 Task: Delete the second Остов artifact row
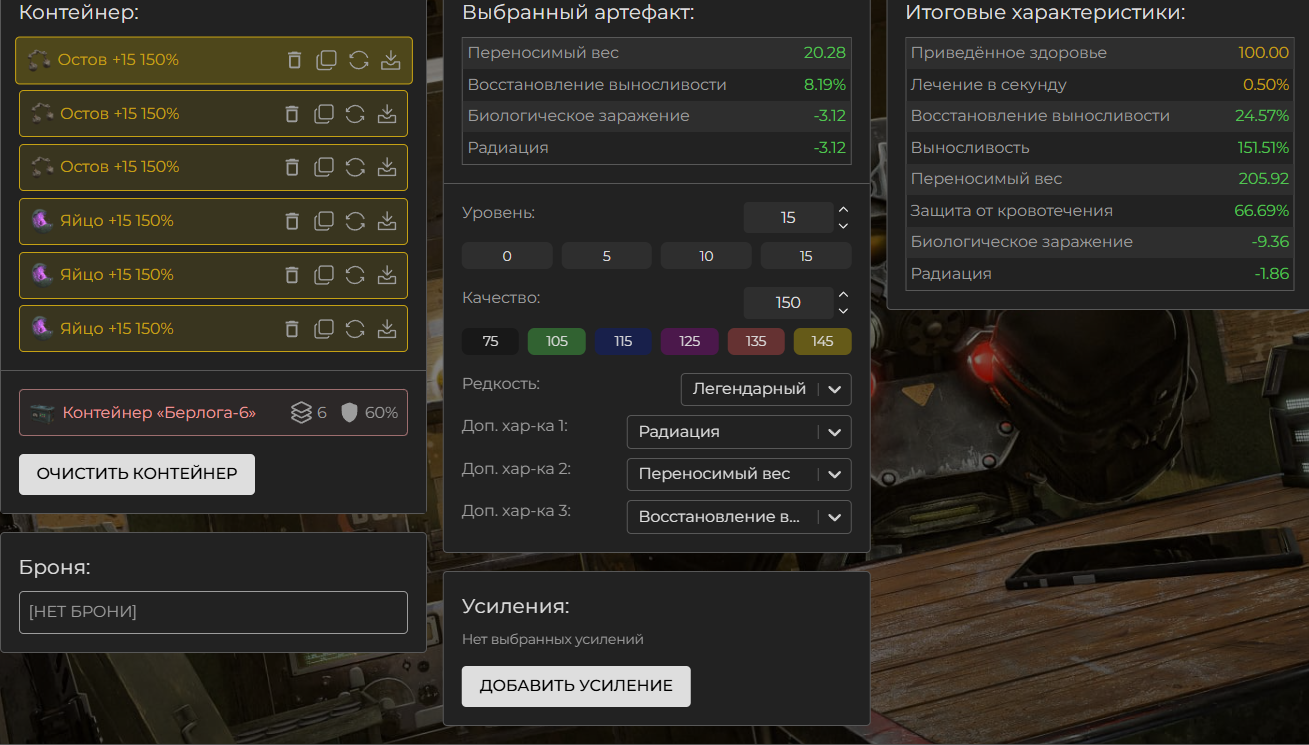[x=292, y=114]
